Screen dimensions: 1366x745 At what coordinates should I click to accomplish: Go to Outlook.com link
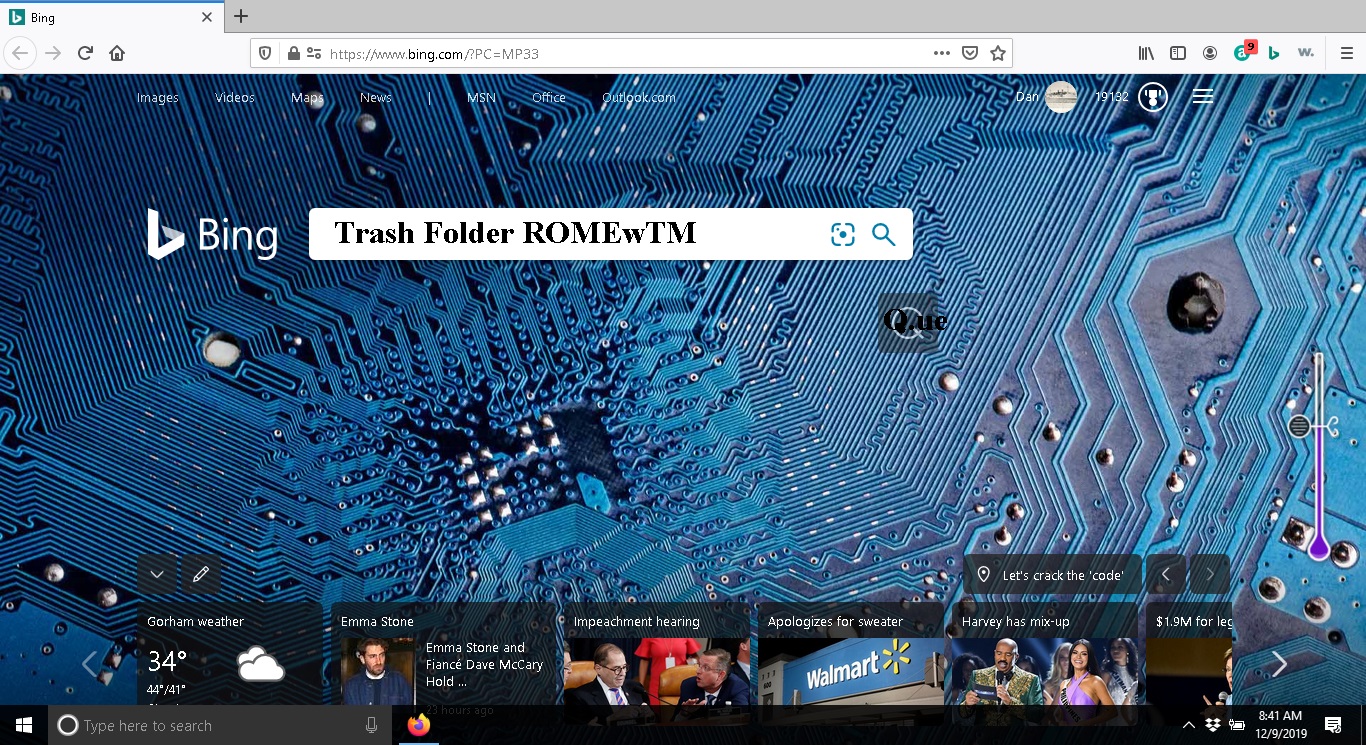pyautogui.click(x=639, y=97)
